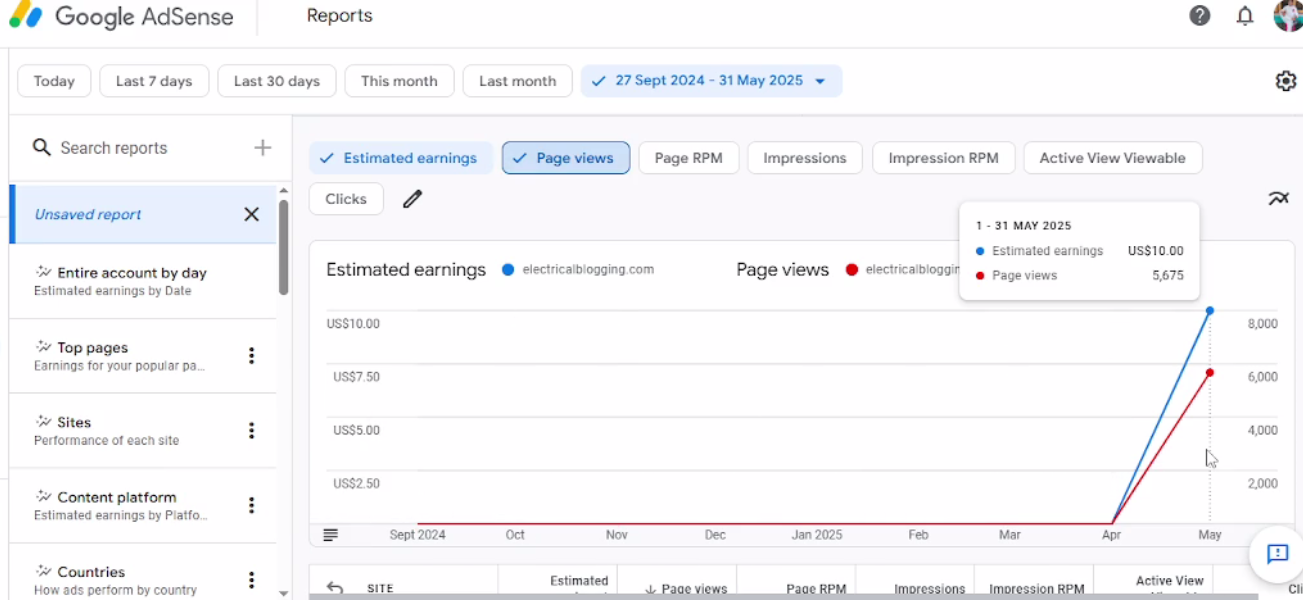Click the Jan 2025 axis label
The height and width of the screenshot is (600, 1303).
pyautogui.click(x=817, y=535)
